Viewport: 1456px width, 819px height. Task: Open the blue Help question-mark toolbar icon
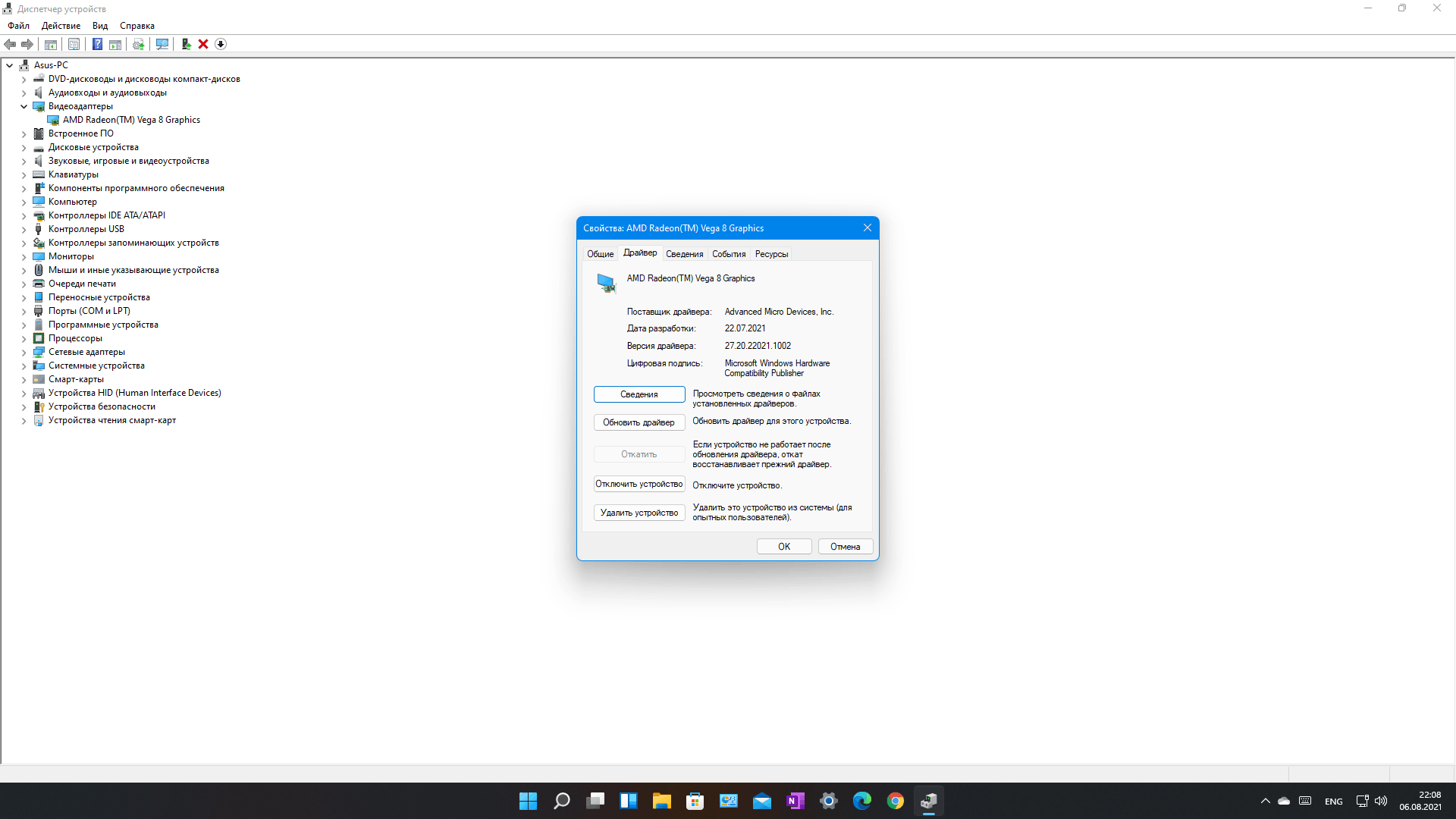tap(97, 44)
